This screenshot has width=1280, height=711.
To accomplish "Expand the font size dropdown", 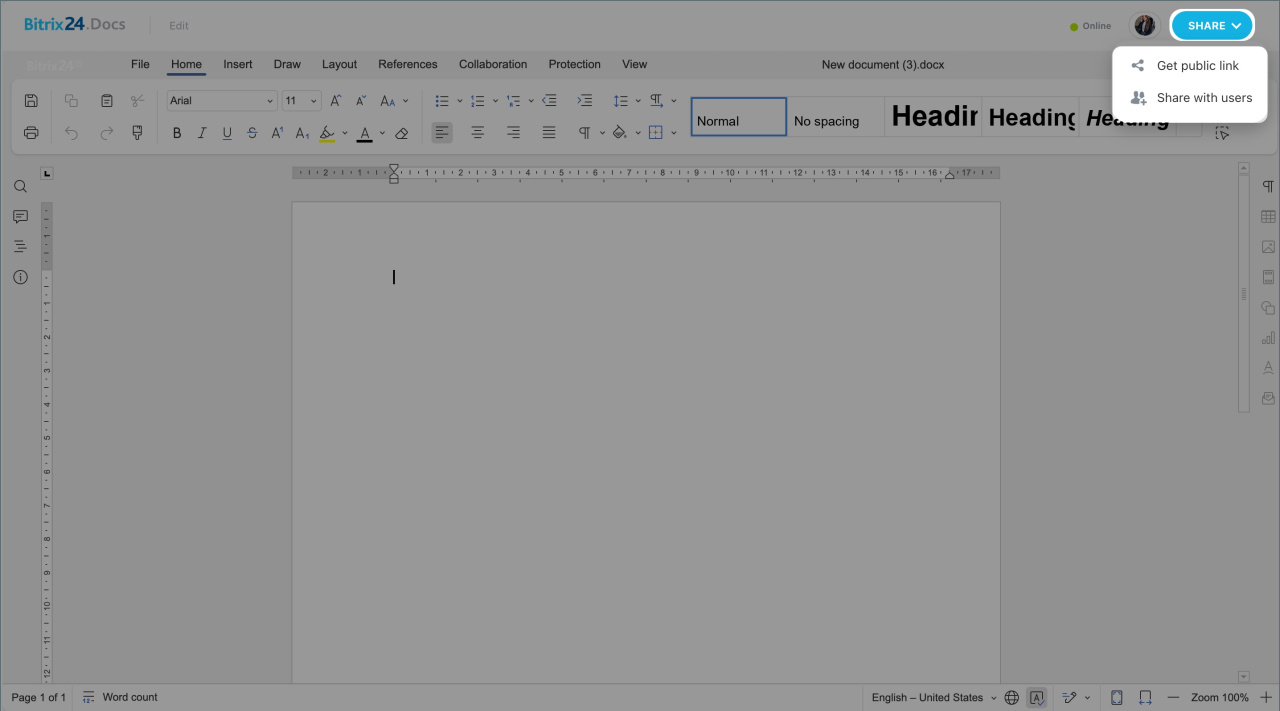I will point(313,101).
